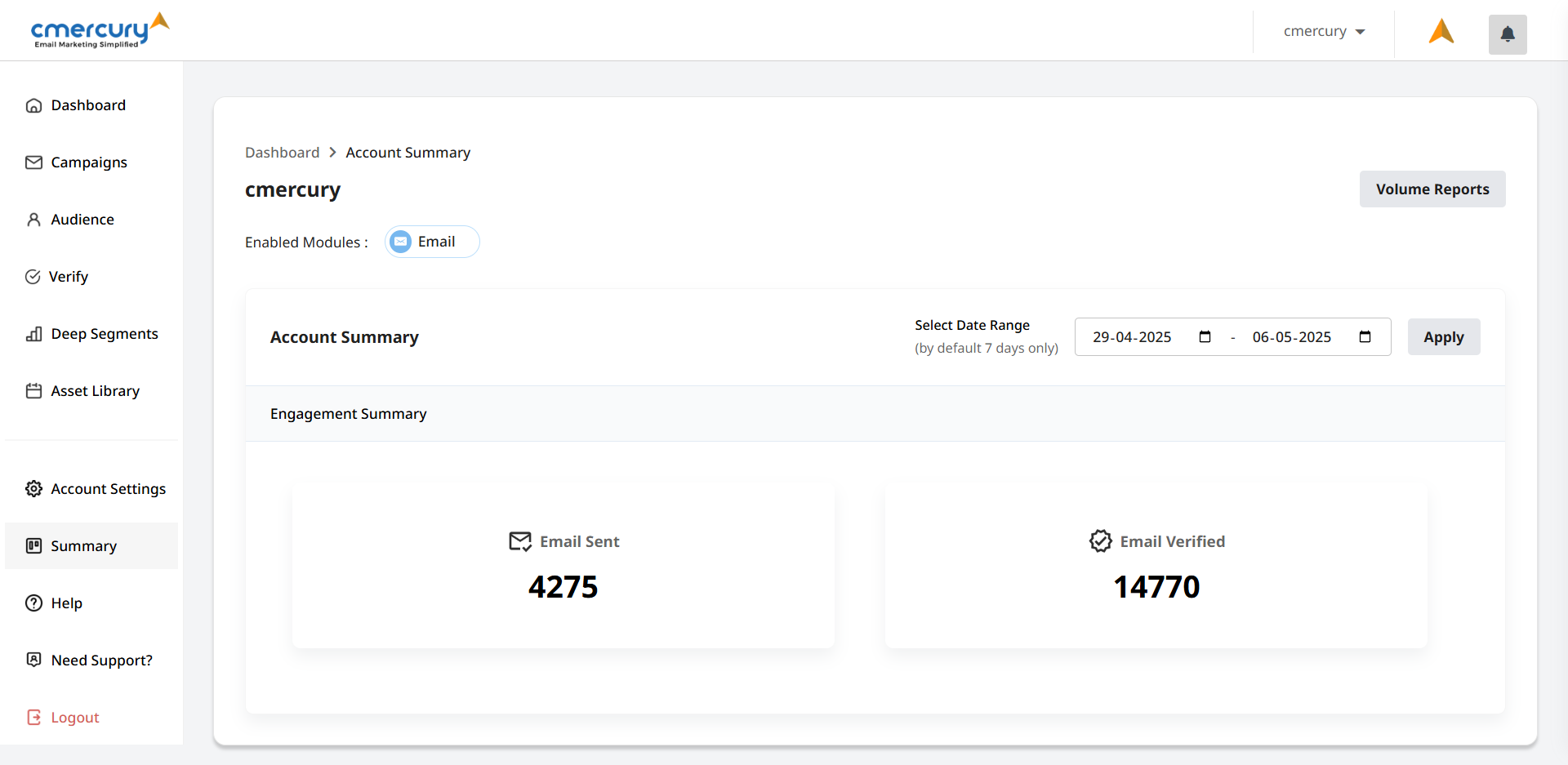Navigate to Dashboard via the breadcrumb
This screenshot has width=1568, height=765.
click(x=282, y=152)
